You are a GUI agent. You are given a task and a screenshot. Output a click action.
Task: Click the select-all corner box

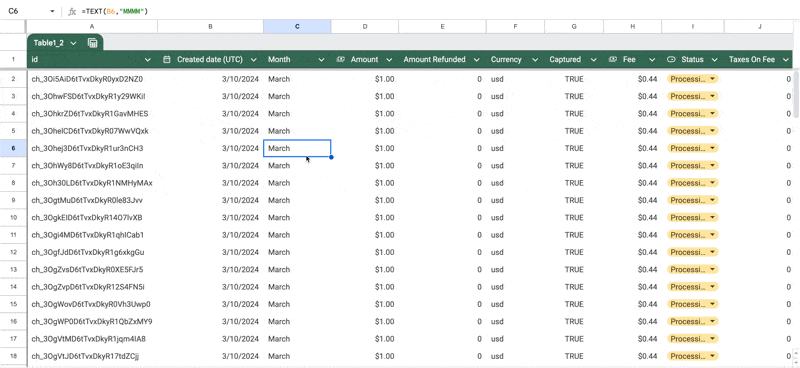[x=13, y=26]
